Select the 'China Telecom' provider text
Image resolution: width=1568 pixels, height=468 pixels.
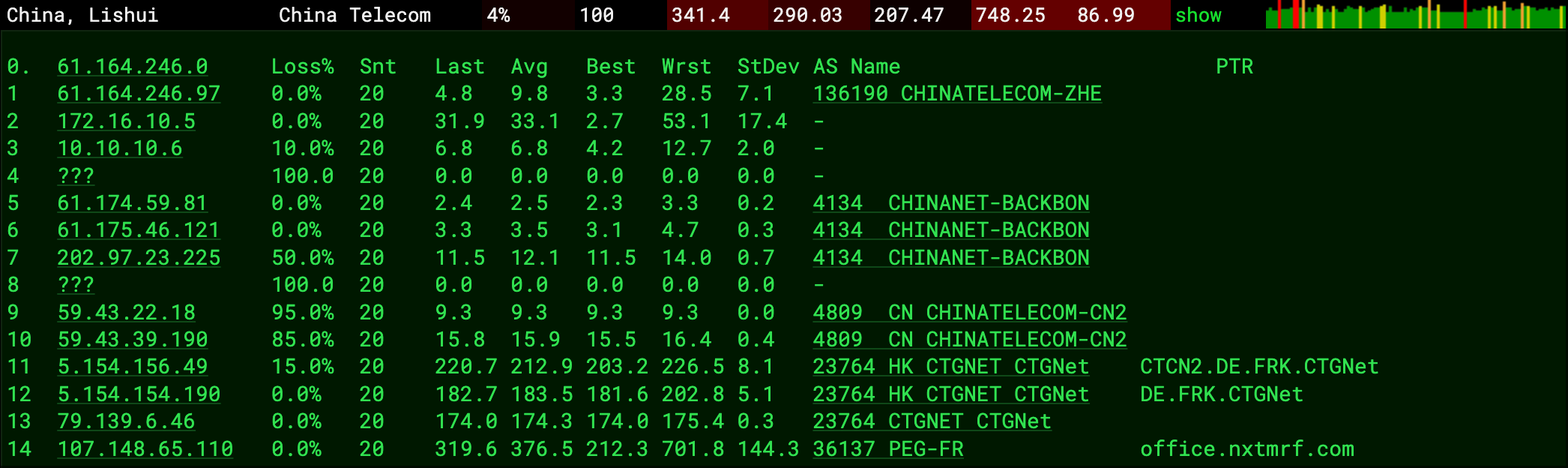[355, 15]
